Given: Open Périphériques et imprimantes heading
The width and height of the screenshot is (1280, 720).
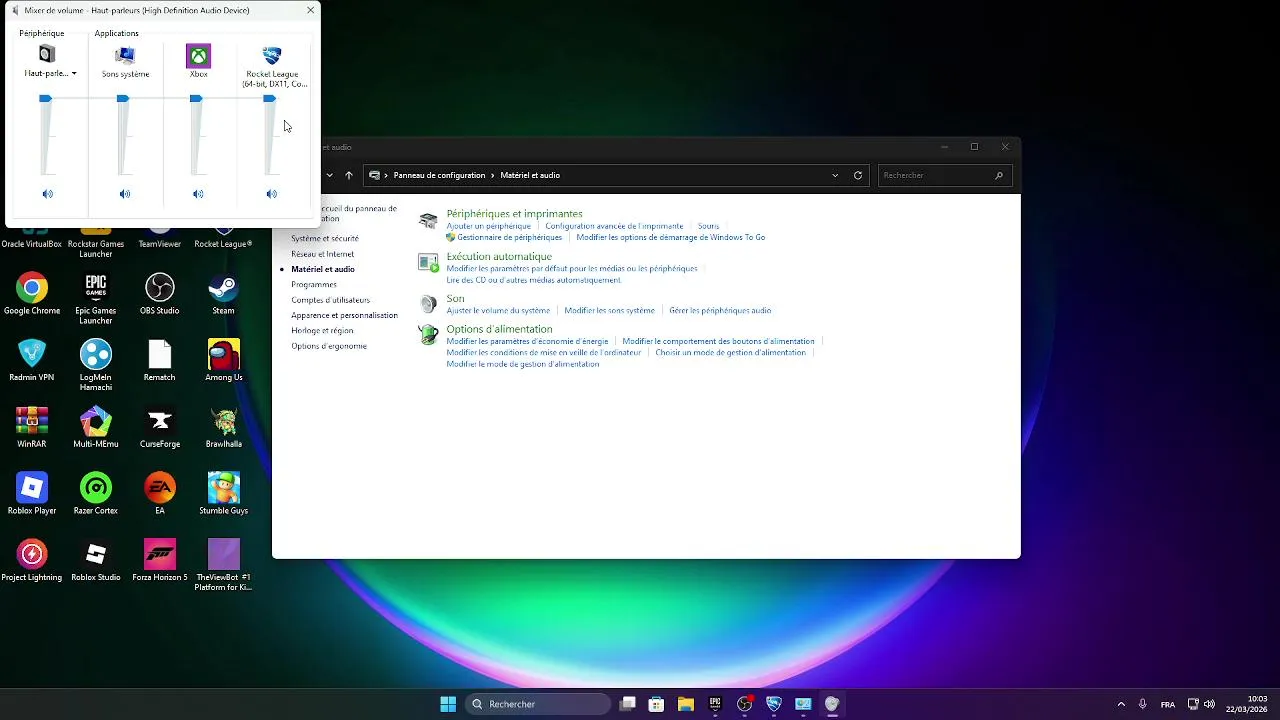Looking at the screenshot, I should [514, 214].
